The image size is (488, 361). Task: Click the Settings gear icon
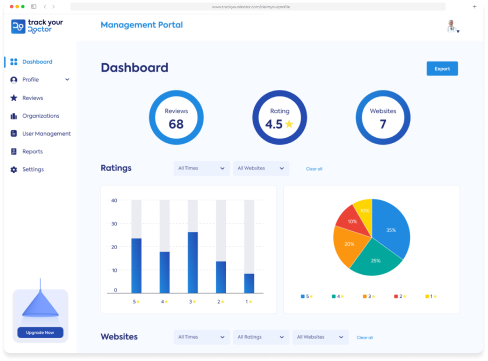click(14, 169)
